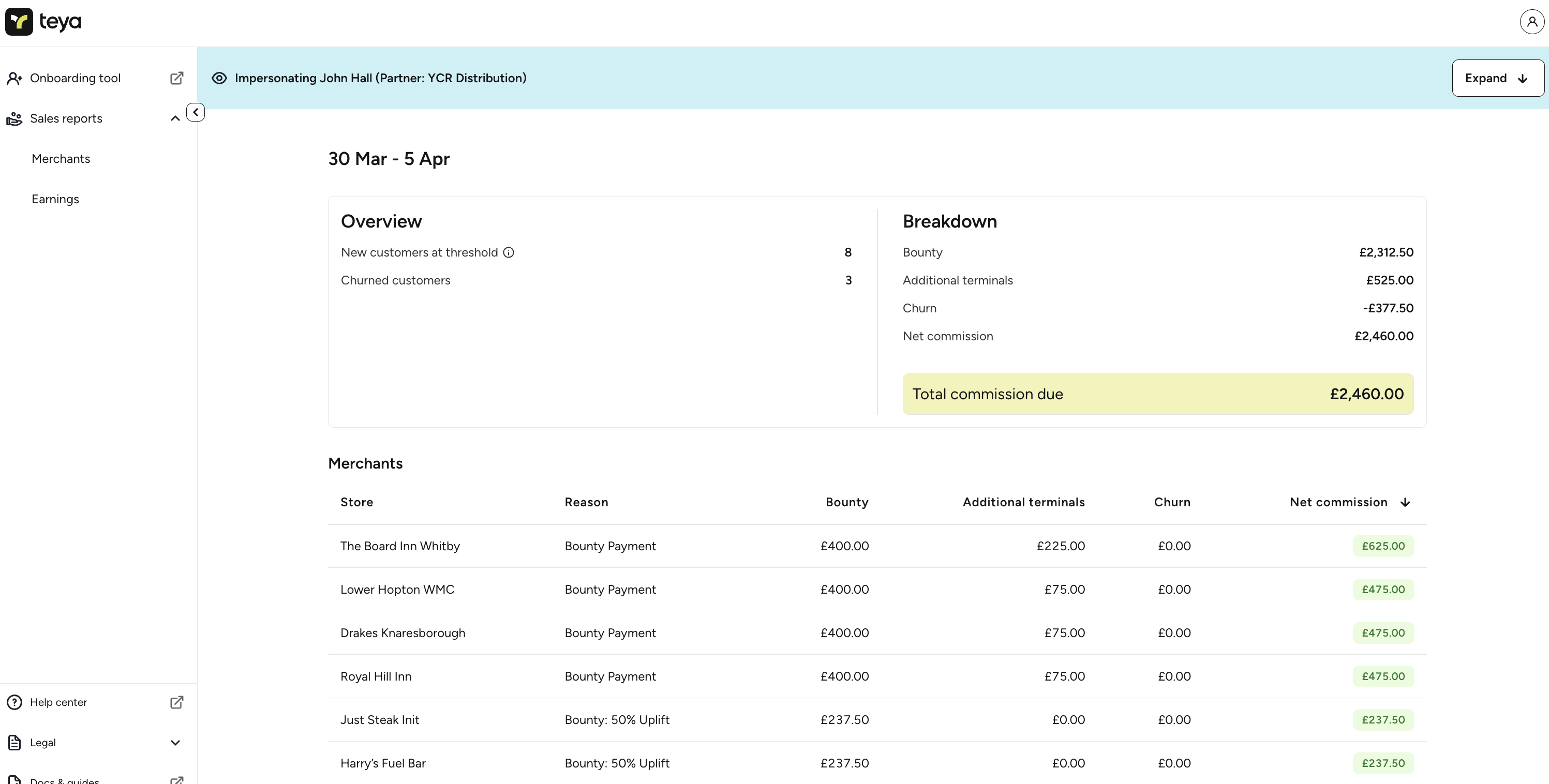Image resolution: width=1549 pixels, height=784 pixels.
Task: Open the Earnings menu item
Action: coord(55,199)
